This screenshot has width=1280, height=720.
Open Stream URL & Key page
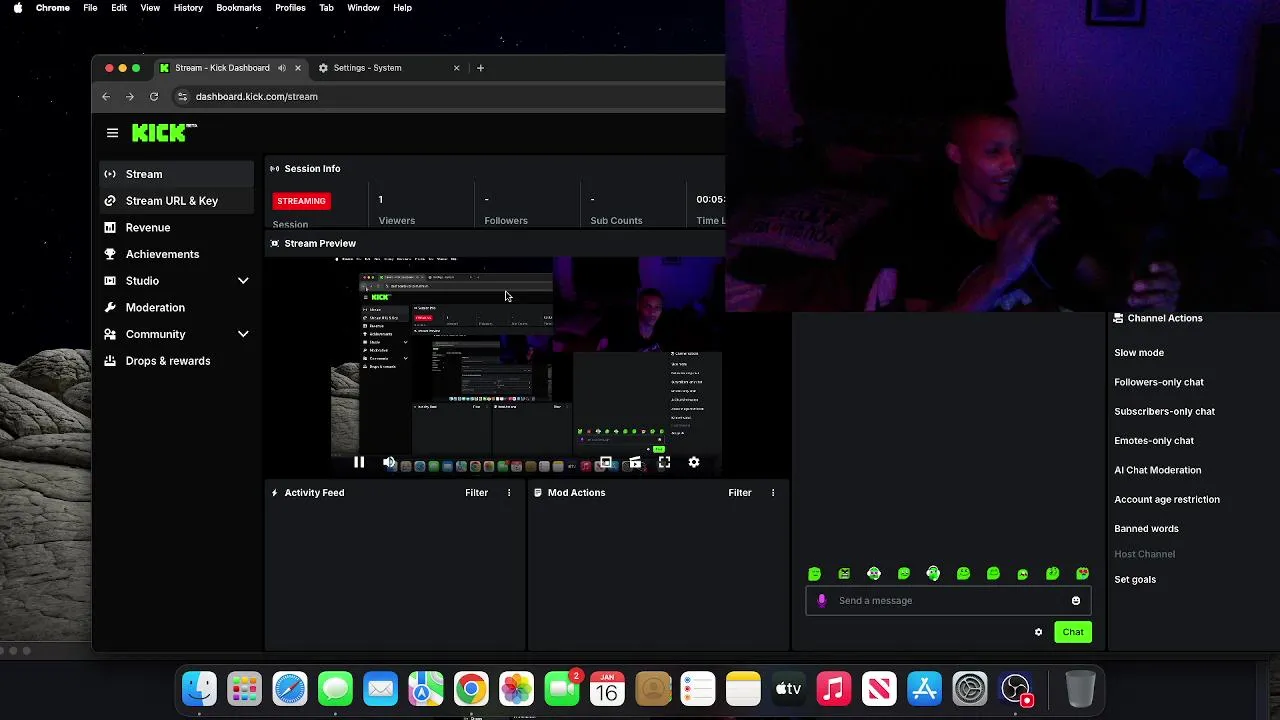(x=177, y=201)
